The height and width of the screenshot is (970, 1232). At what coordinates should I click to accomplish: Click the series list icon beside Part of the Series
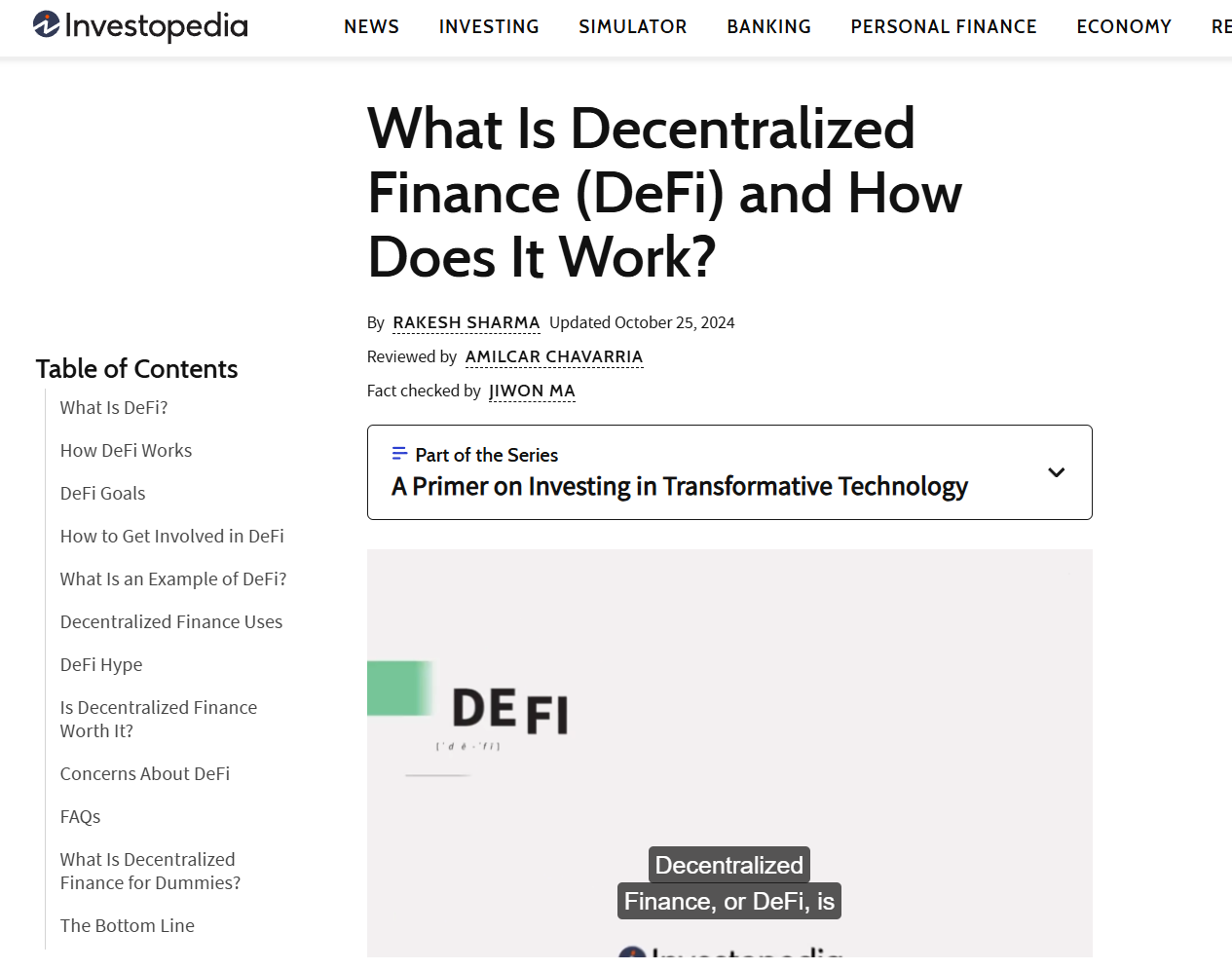click(399, 454)
